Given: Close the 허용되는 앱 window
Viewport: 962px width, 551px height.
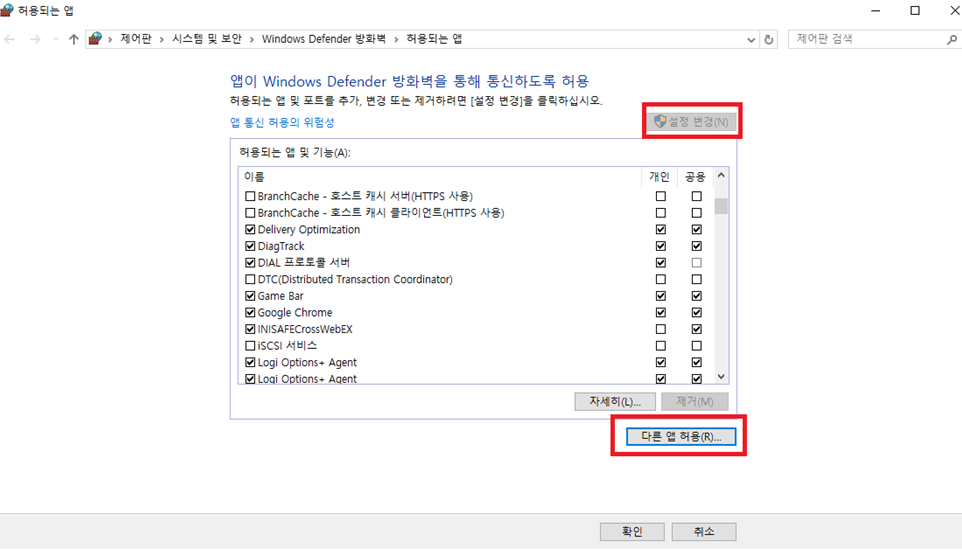Looking at the screenshot, I should pos(954,10).
